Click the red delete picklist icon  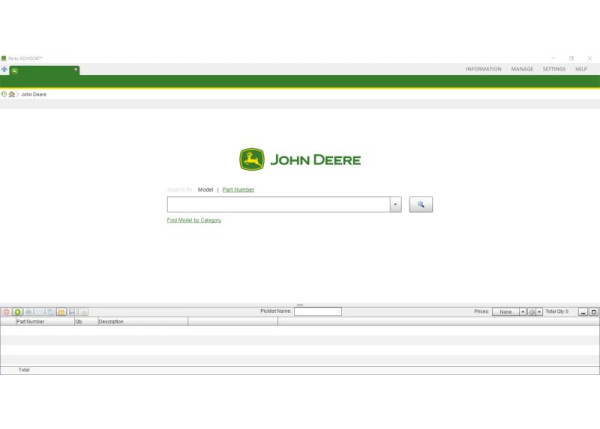point(6,312)
